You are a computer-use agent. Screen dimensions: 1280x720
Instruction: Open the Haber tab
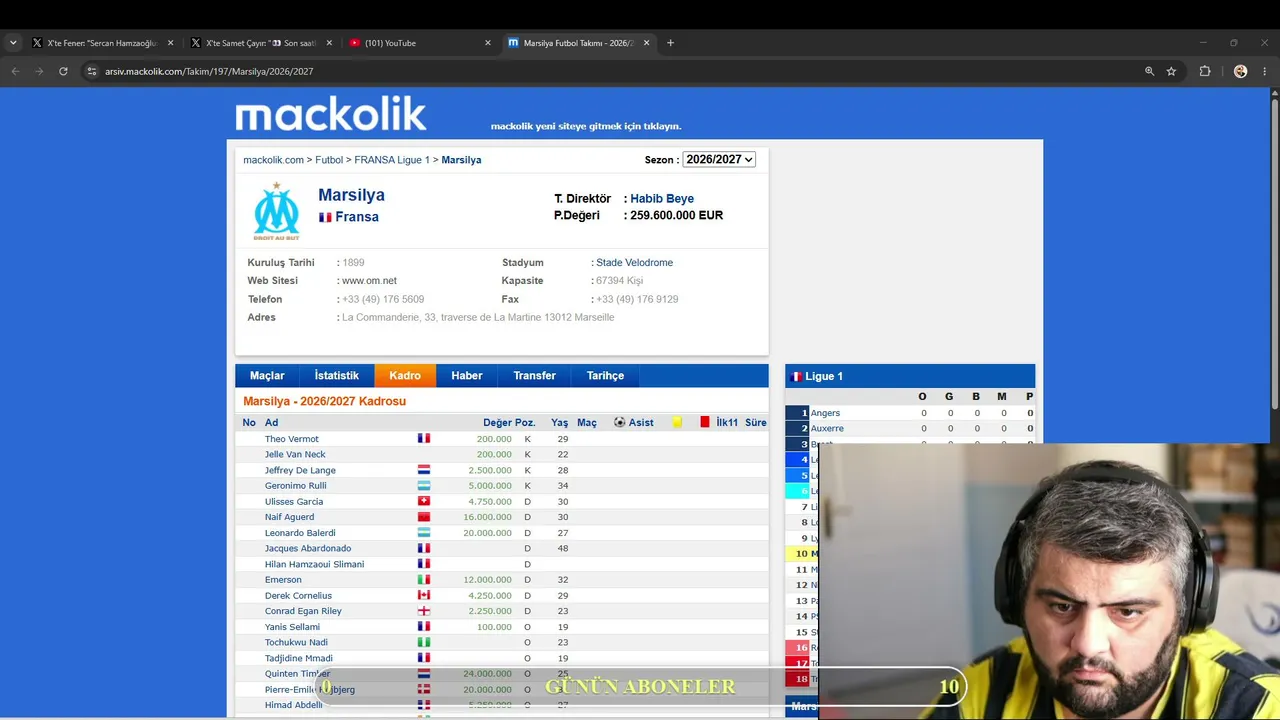tap(467, 376)
